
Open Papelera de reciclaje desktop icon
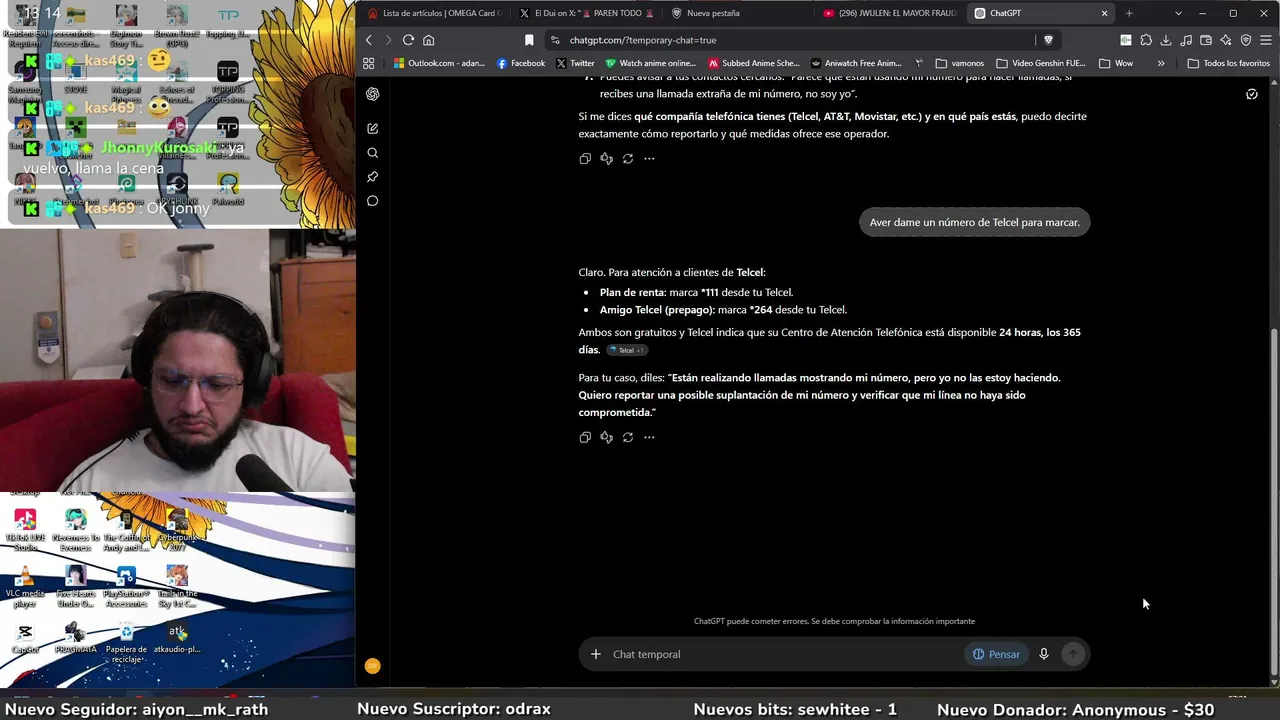point(126,643)
